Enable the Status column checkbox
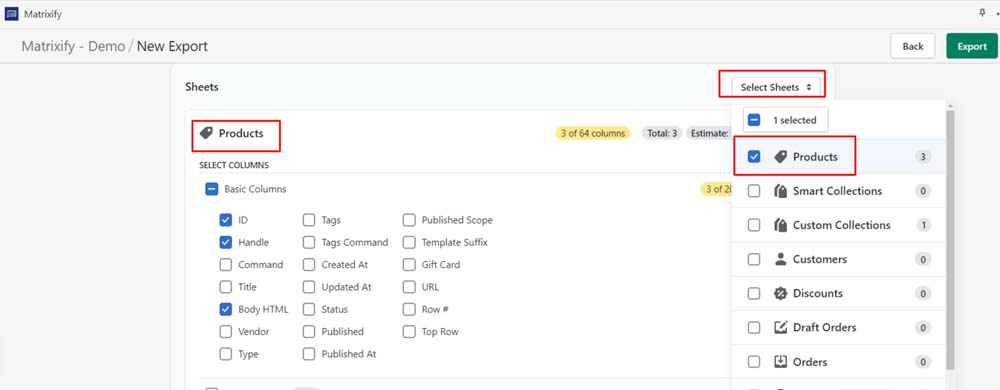 pyautogui.click(x=309, y=309)
